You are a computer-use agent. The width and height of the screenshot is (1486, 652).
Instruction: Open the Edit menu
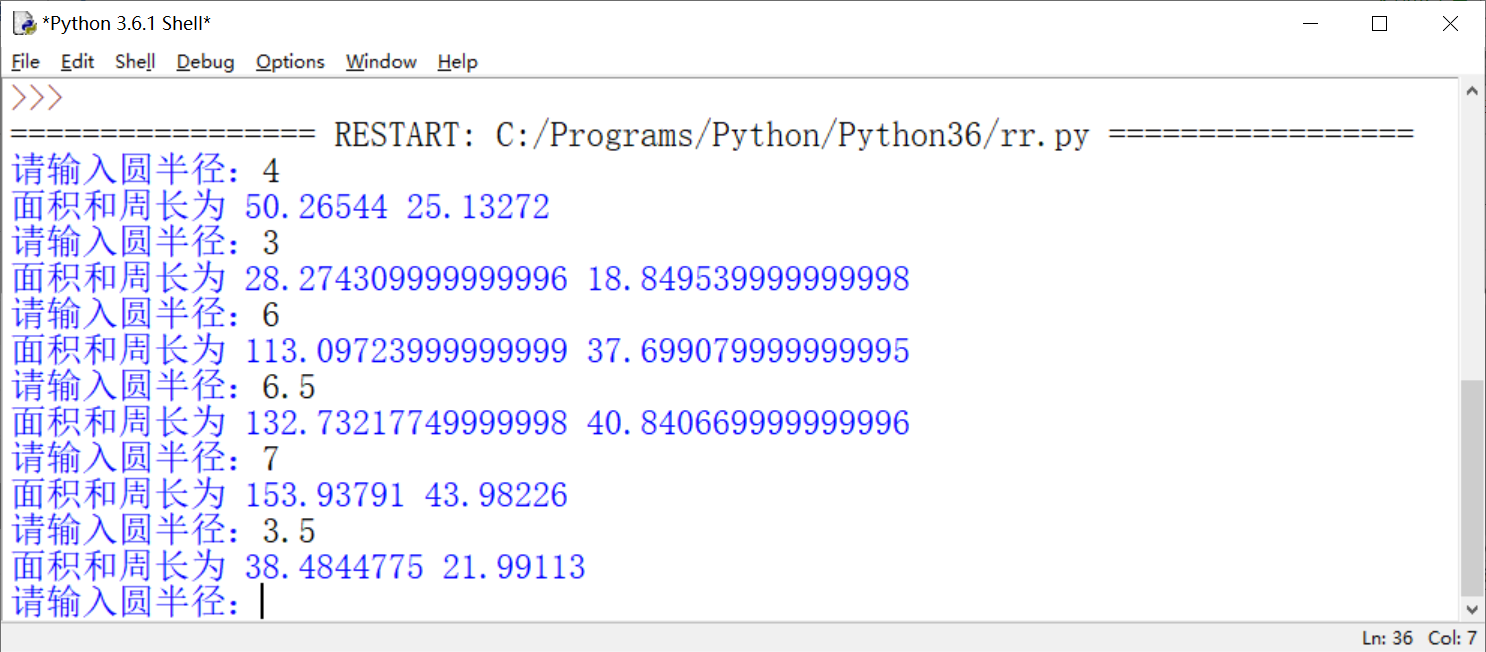[x=77, y=62]
